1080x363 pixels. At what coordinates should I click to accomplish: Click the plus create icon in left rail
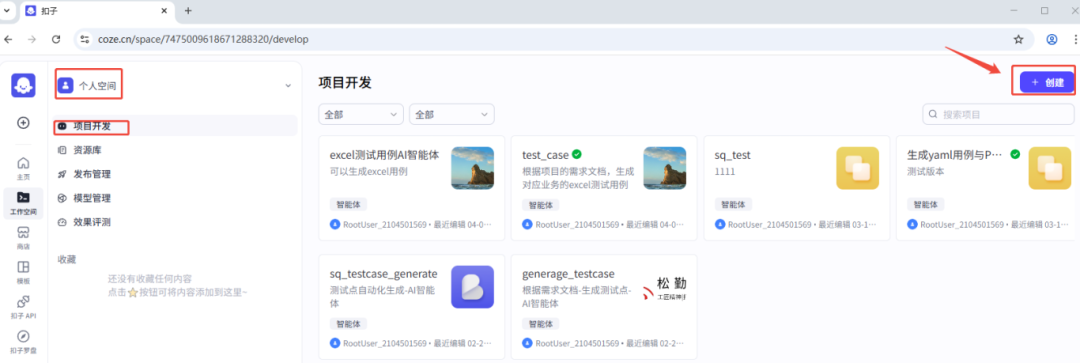click(23, 123)
